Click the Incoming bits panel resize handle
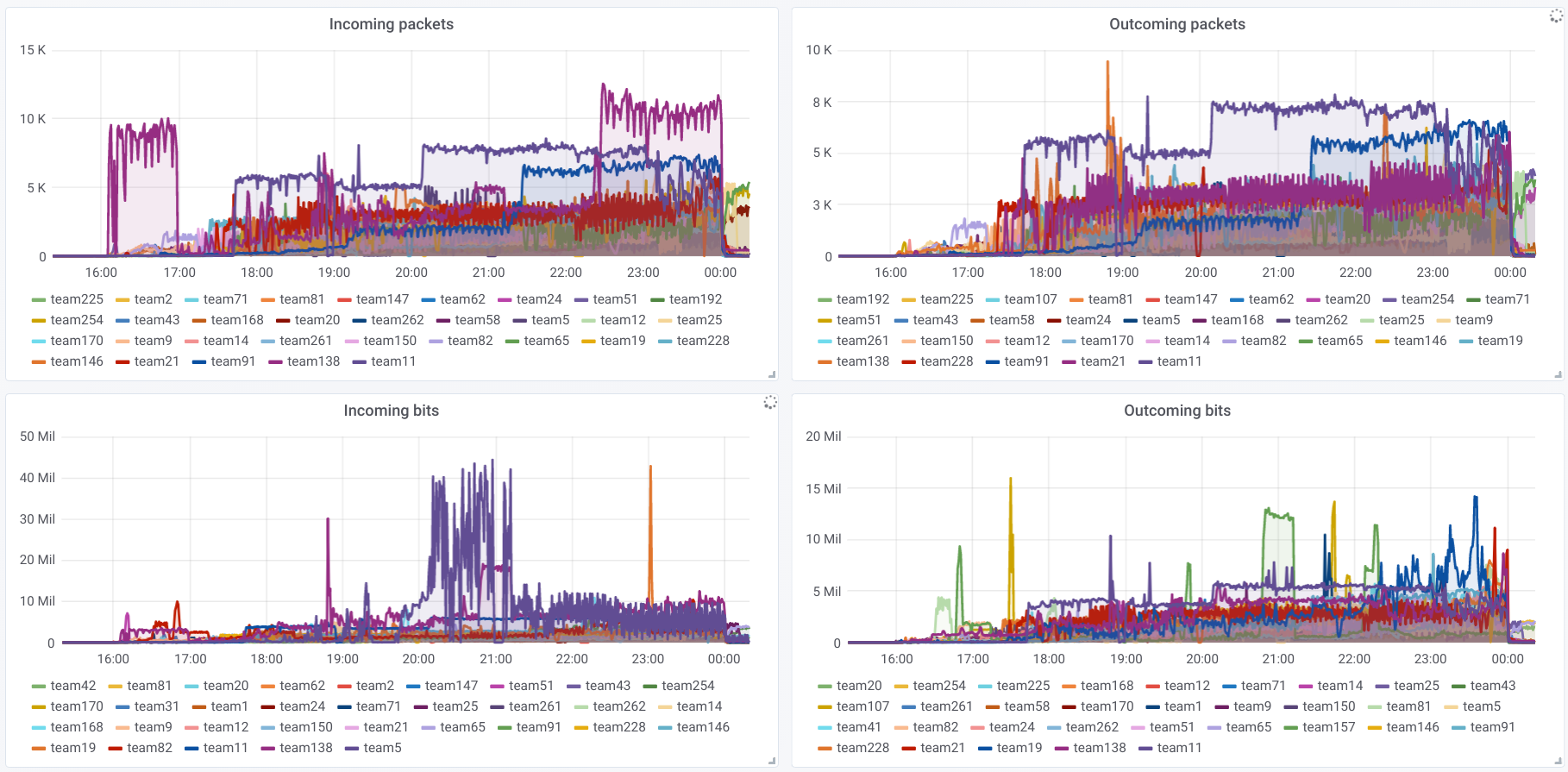This screenshot has height=772, width=1568. point(772,761)
